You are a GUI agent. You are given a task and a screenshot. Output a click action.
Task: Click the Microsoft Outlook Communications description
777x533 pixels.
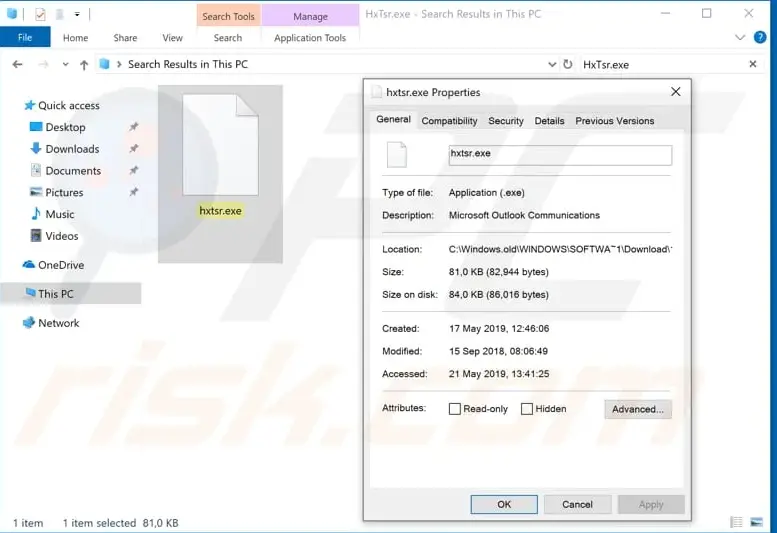524,215
